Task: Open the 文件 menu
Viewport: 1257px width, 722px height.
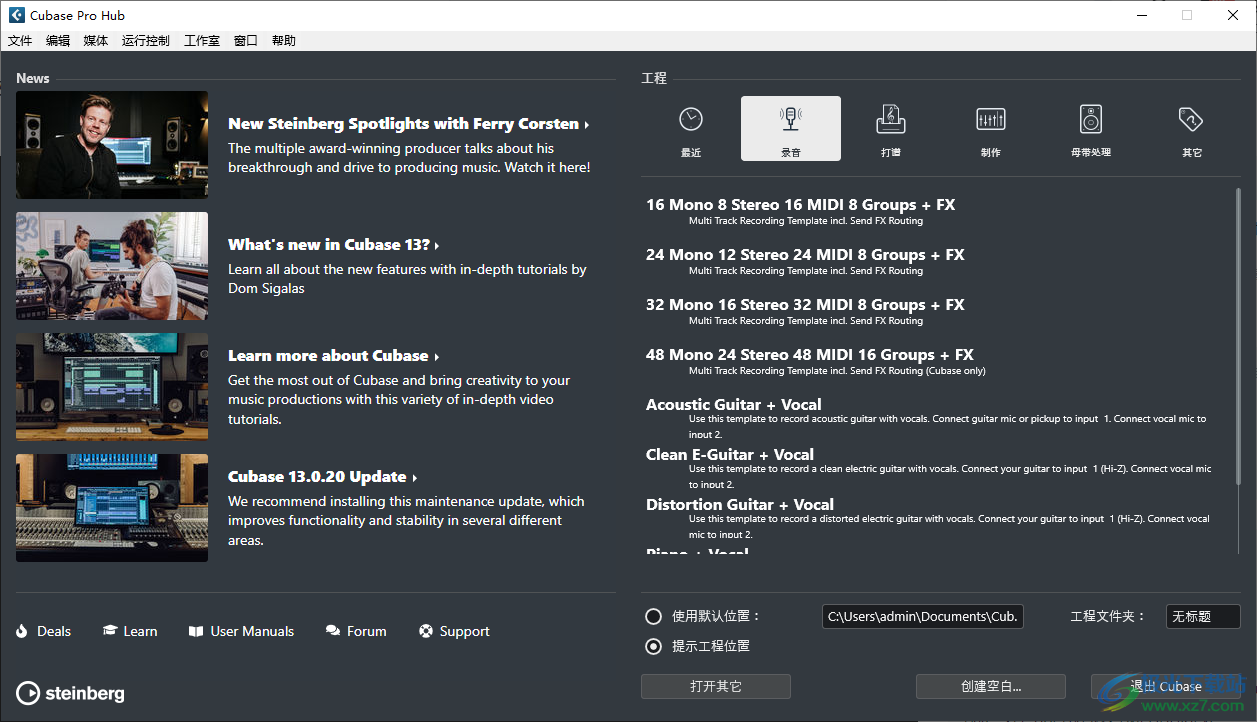Action: click(20, 40)
